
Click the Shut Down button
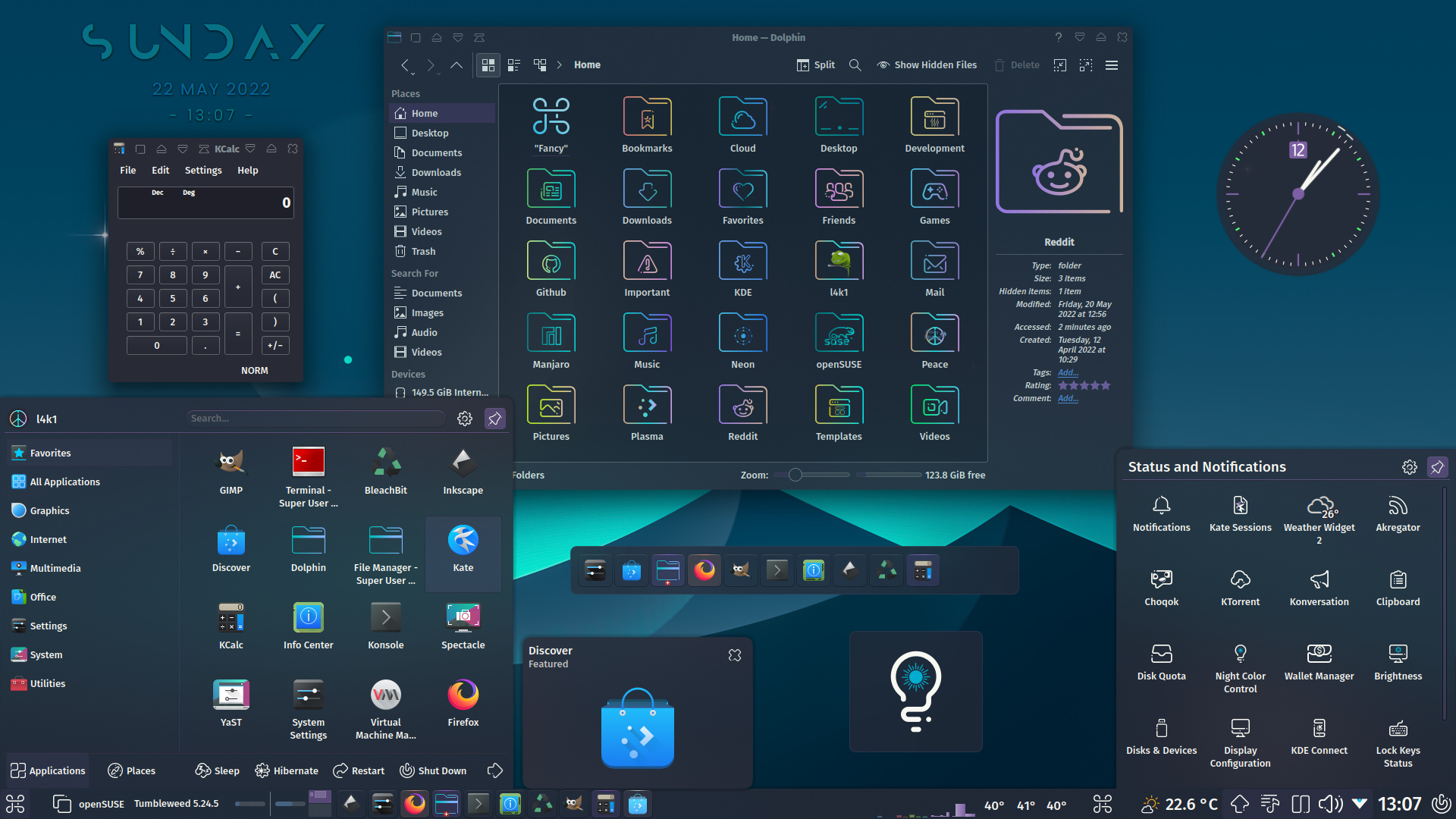[x=433, y=770]
